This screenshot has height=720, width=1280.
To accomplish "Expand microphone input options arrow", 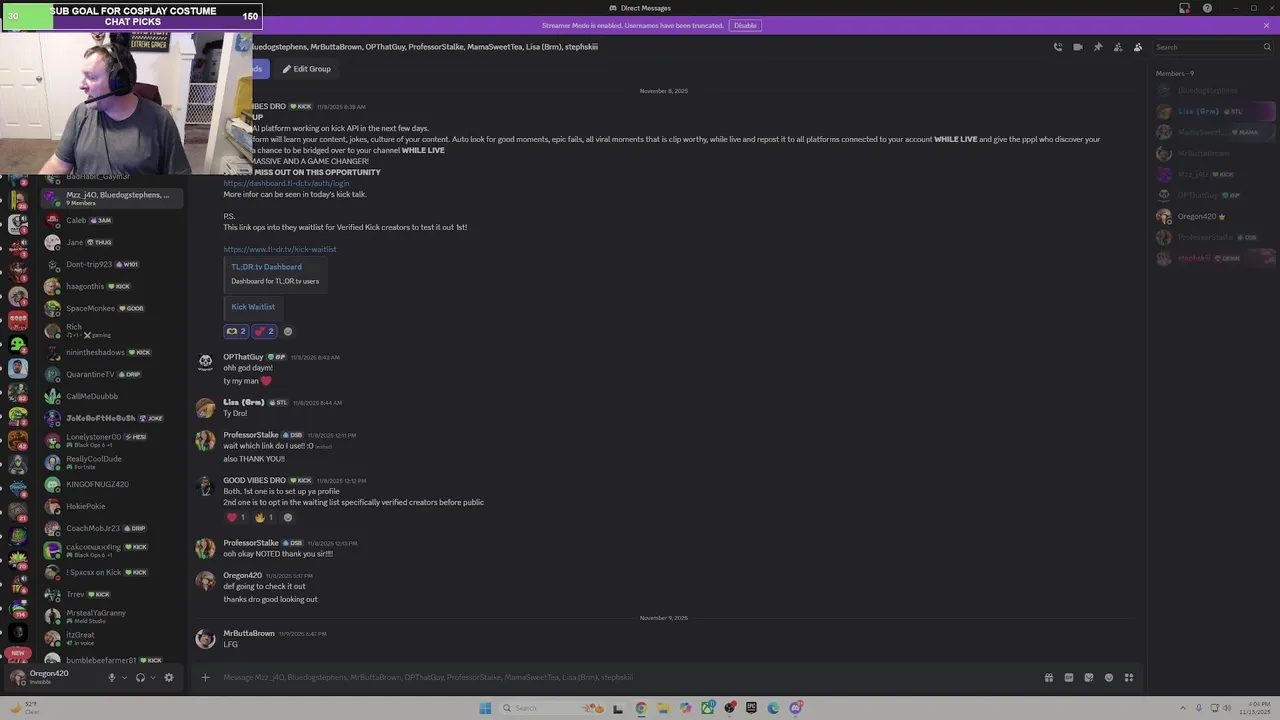I will (x=124, y=677).
